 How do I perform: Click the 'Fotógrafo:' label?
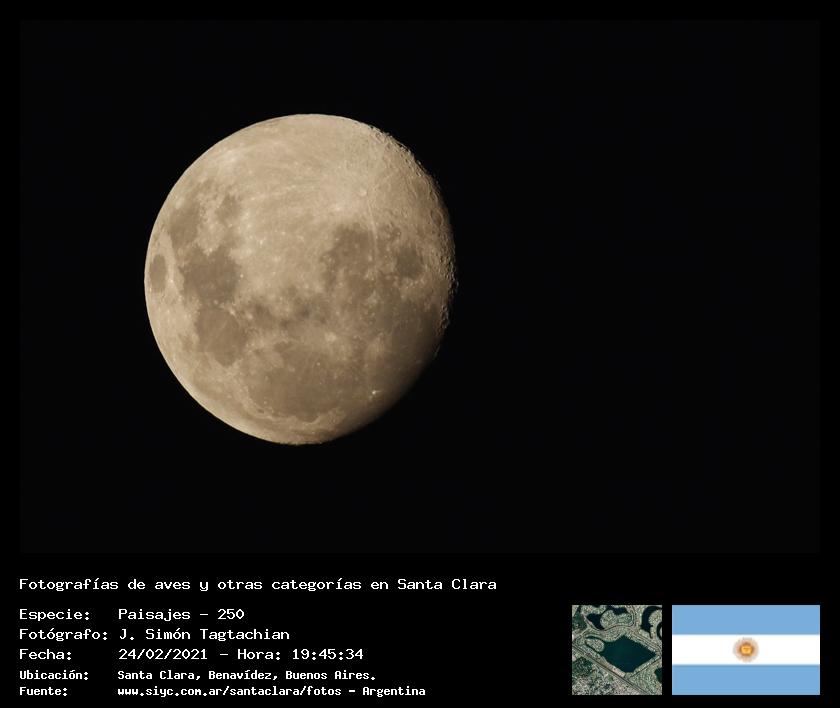[63, 634]
